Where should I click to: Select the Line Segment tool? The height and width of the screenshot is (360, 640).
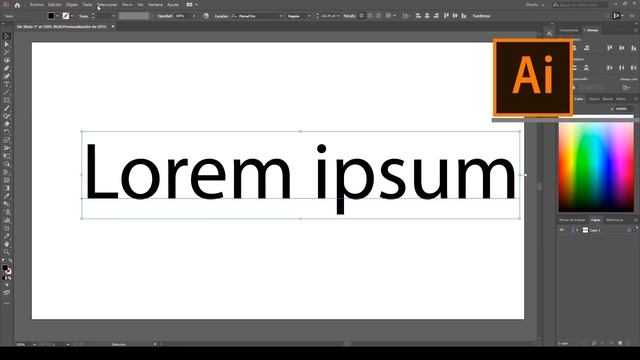click(7, 92)
